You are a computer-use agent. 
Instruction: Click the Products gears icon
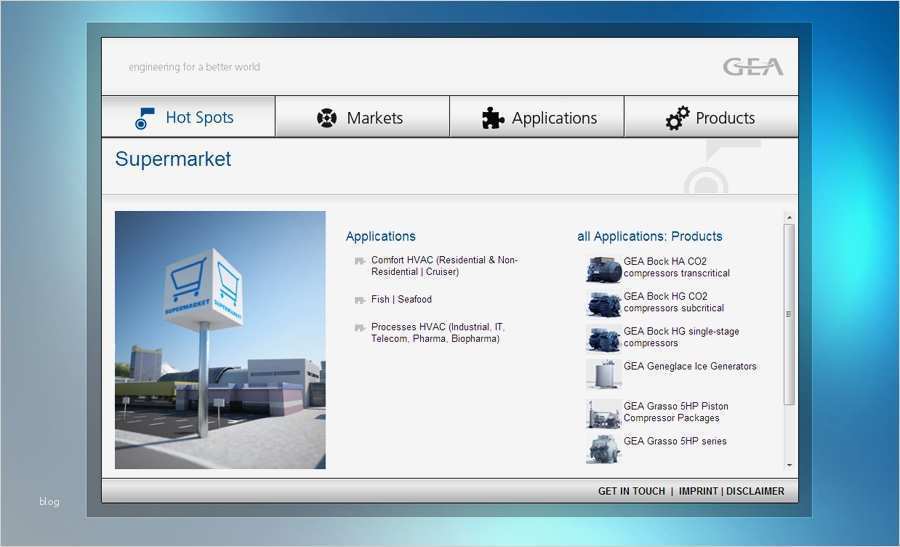point(677,118)
